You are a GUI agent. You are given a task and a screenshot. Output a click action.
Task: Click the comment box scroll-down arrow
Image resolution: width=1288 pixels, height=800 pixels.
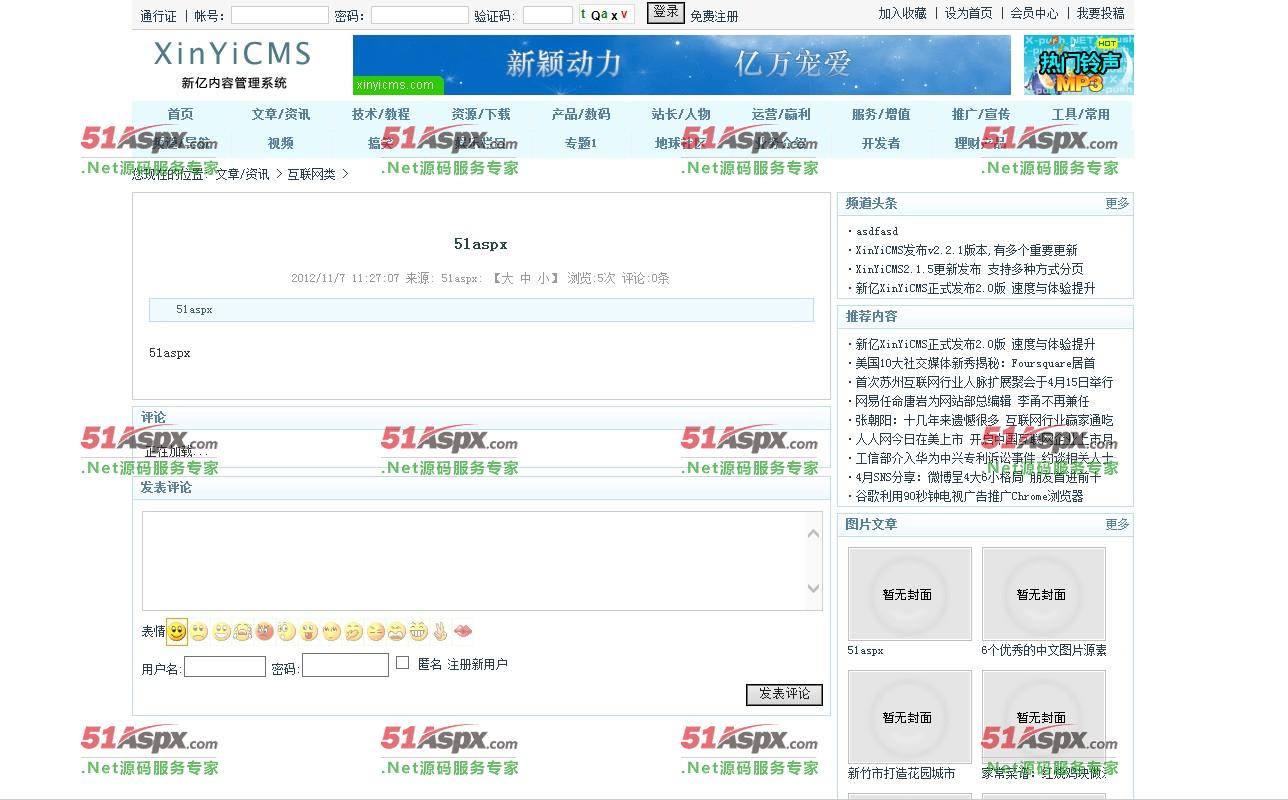[x=813, y=588]
